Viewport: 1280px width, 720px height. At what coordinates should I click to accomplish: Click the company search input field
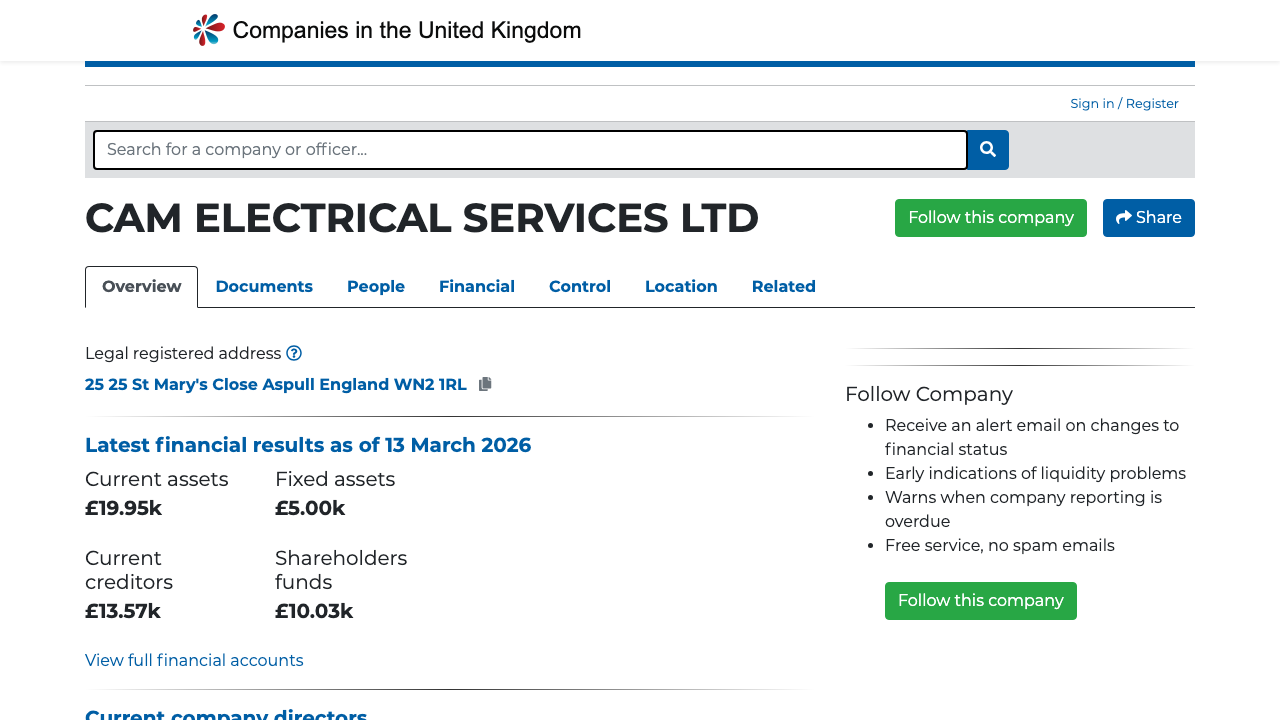(530, 149)
